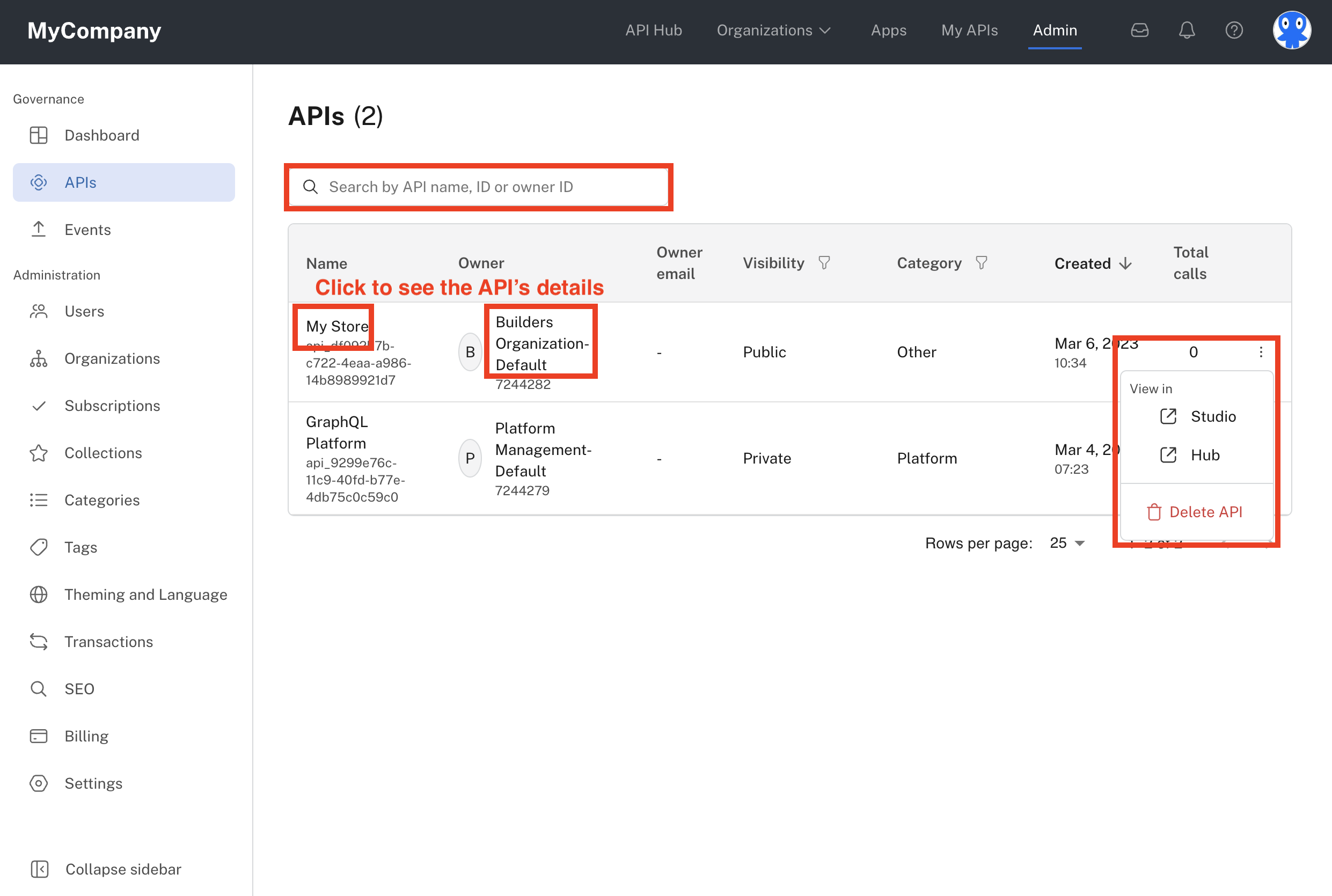1332x896 pixels.
Task: Click the notifications bell icon
Action: (x=1187, y=30)
